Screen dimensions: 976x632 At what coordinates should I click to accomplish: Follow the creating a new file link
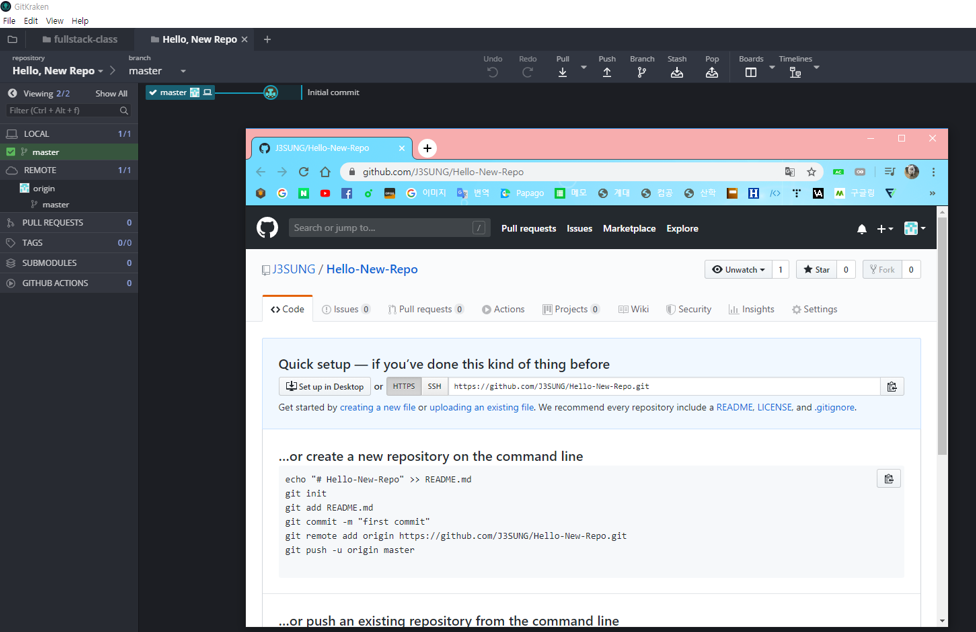click(x=377, y=407)
